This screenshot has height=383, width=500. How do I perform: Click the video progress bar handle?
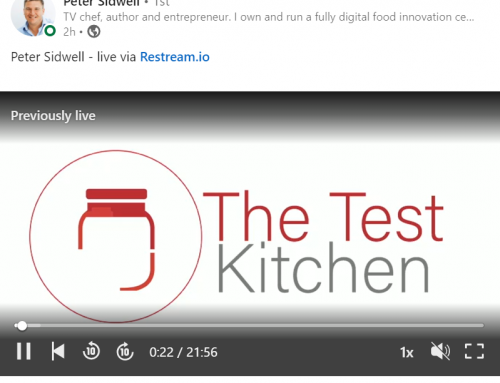pyautogui.click(x=22, y=326)
